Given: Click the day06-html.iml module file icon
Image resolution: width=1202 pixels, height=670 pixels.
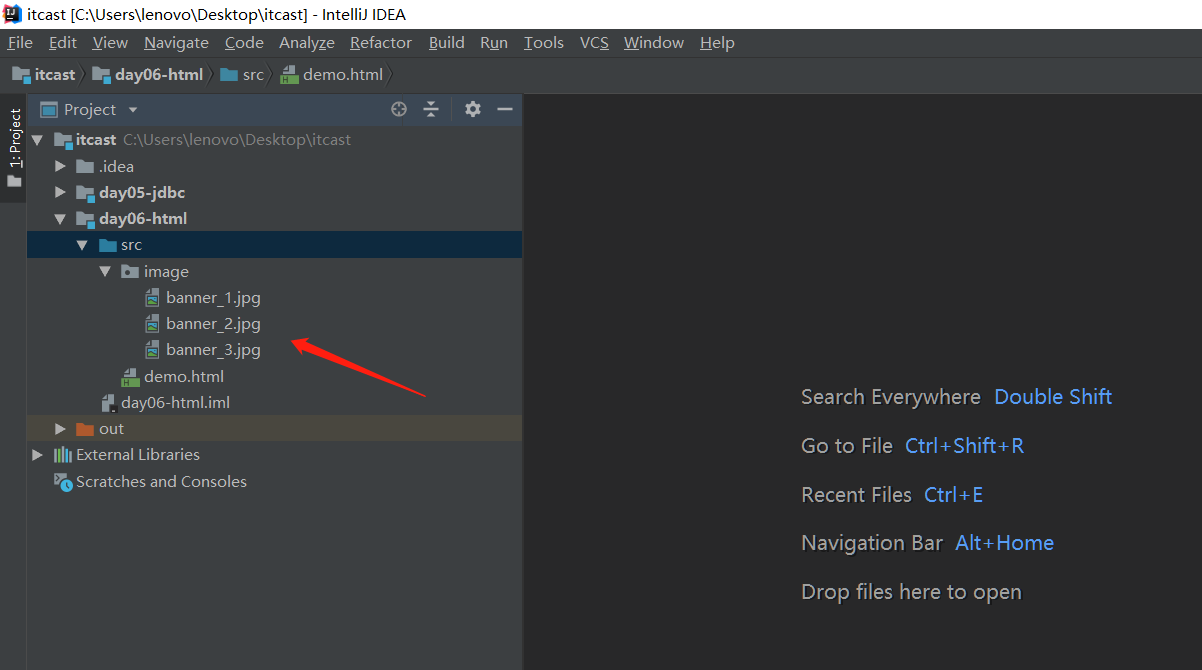Looking at the screenshot, I should pyautogui.click(x=108, y=403).
